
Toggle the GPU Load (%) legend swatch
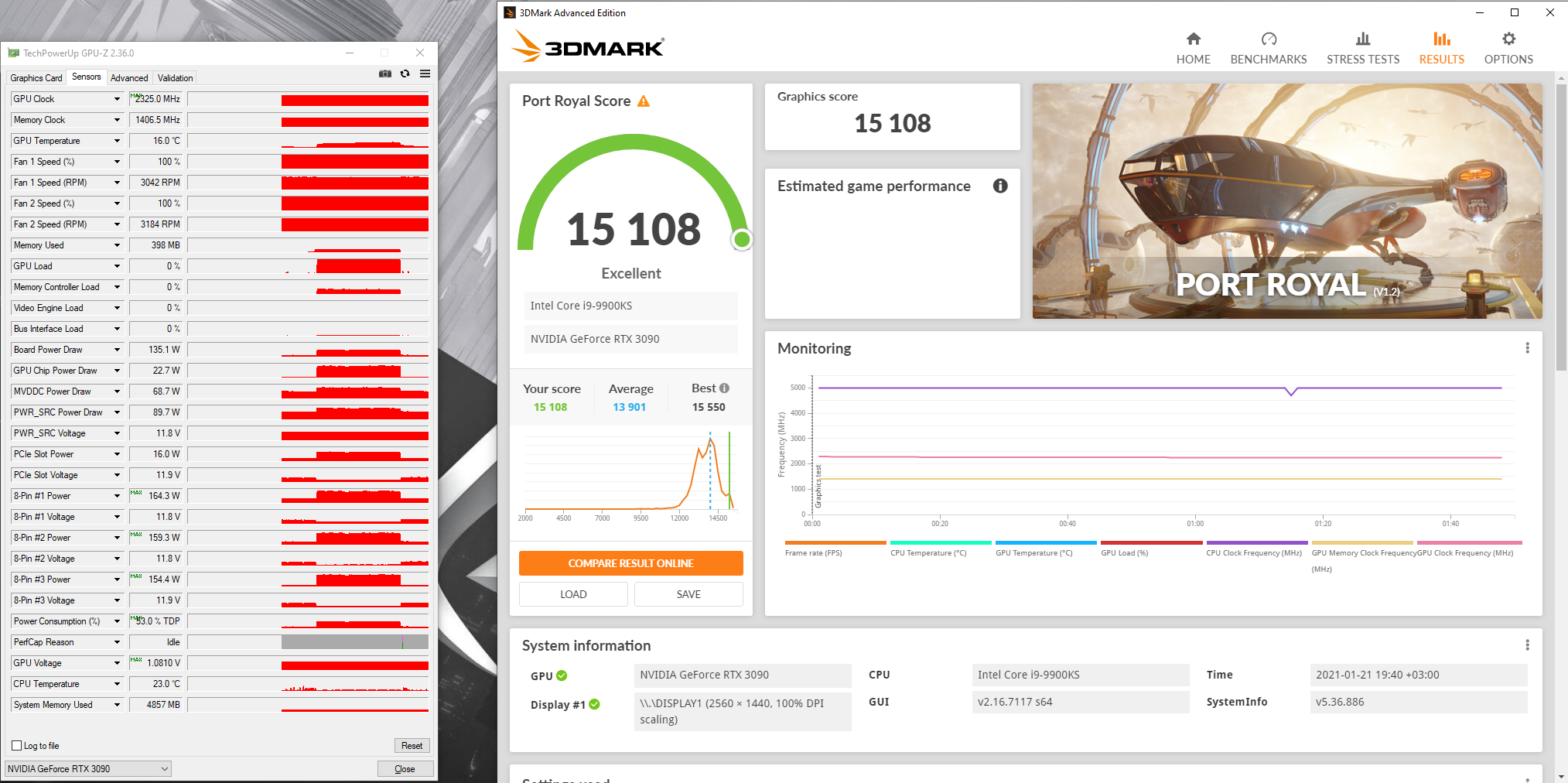pos(1151,543)
